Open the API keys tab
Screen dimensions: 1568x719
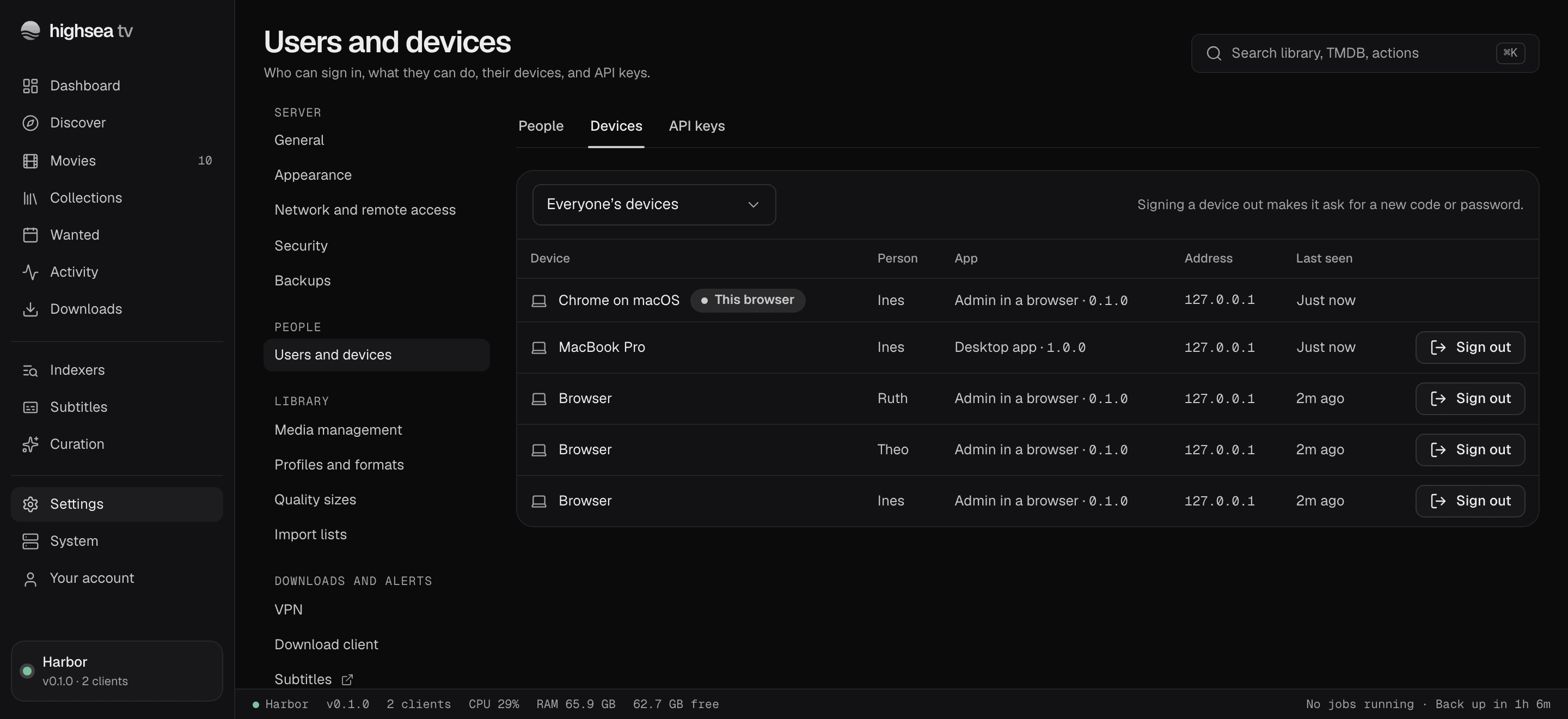(696, 126)
